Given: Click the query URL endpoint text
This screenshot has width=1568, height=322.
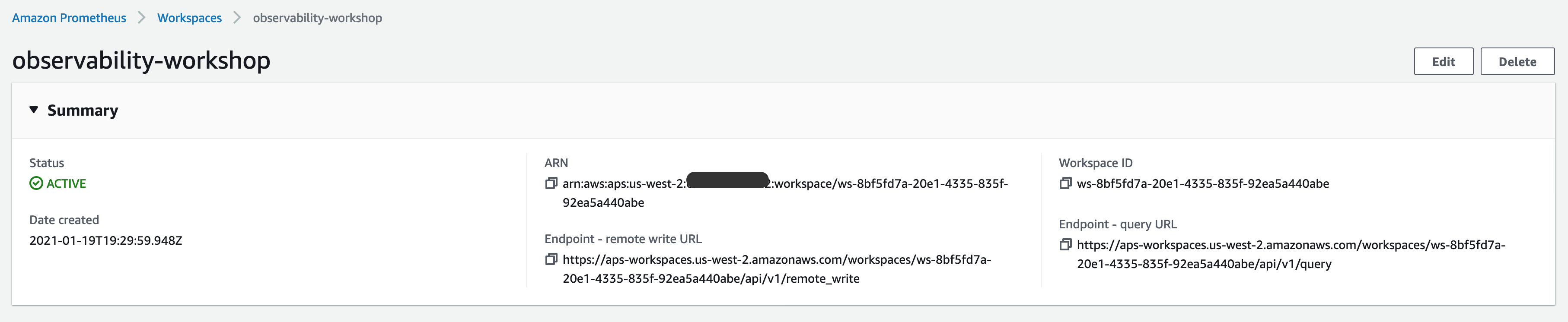Looking at the screenshot, I should [x=1291, y=254].
